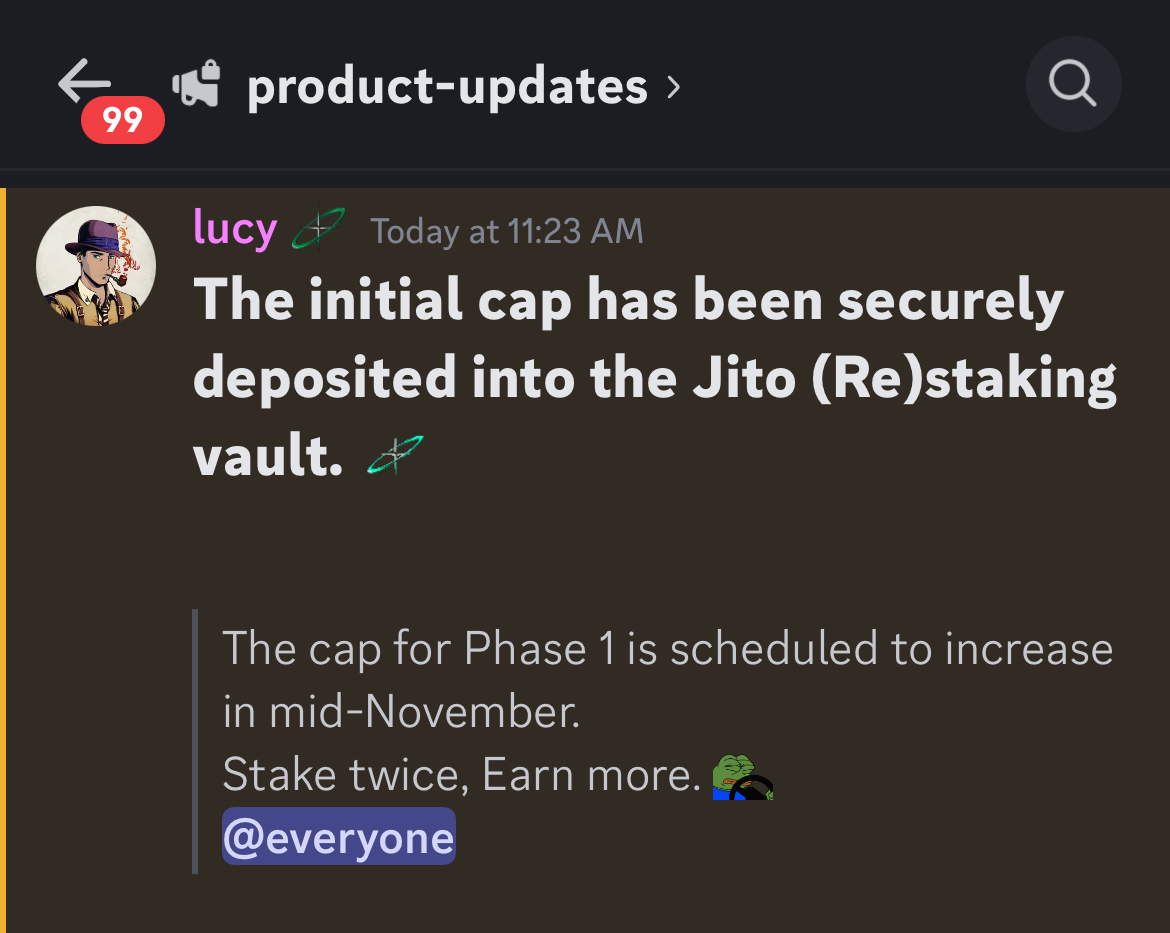Click the announcement megaphone channel icon
The image size is (1170, 933).
click(196, 86)
